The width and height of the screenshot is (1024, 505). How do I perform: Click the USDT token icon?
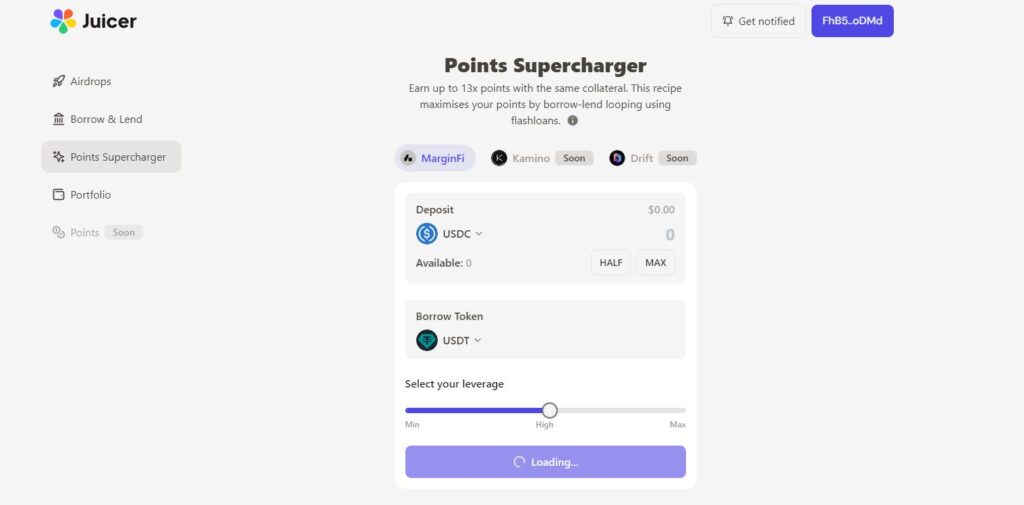coord(427,340)
